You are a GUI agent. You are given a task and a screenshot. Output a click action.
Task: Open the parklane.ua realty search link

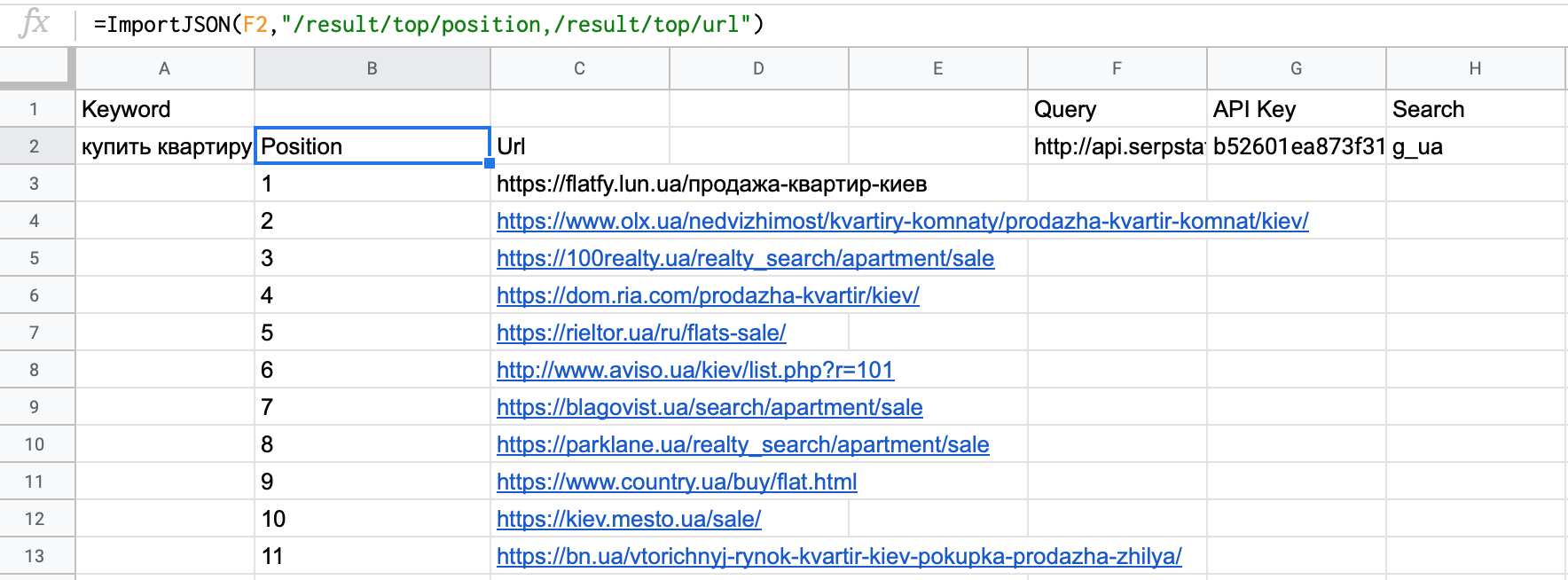[x=742, y=444]
